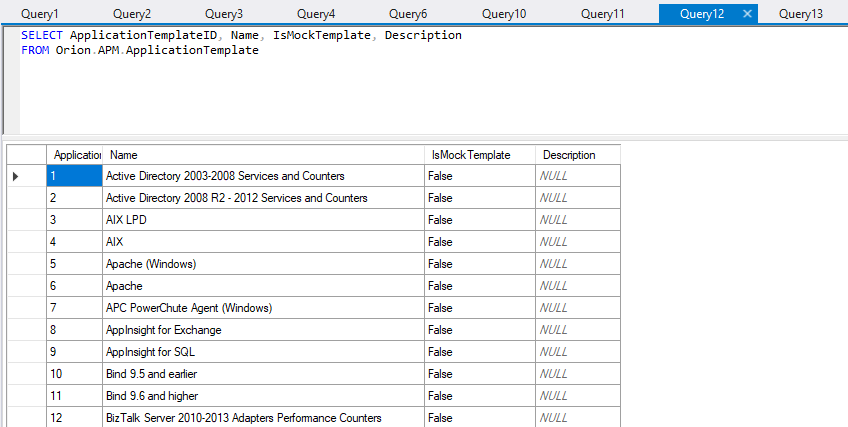The height and width of the screenshot is (427, 848).
Task: Sort by Description column header
Action: (x=578, y=155)
